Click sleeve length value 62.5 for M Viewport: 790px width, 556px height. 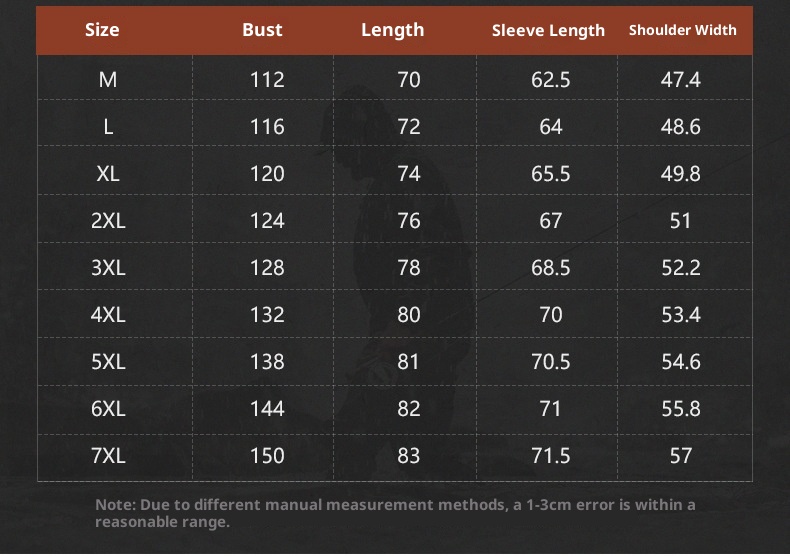pyautogui.click(x=550, y=79)
